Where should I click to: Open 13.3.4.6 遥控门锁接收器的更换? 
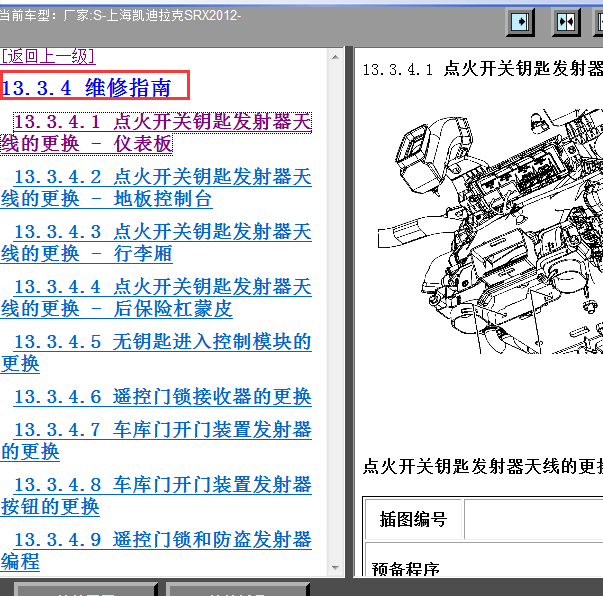pyautogui.click(x=162, y=397)
